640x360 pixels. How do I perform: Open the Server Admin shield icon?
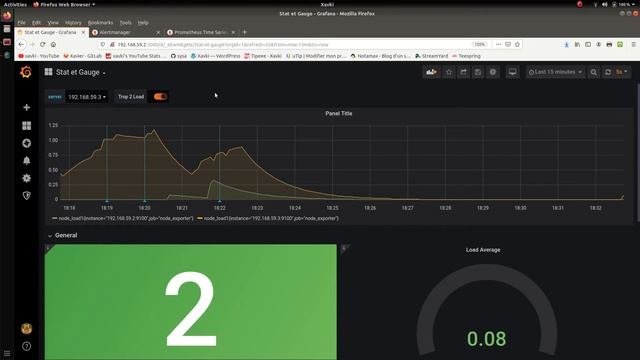(27, 196)
